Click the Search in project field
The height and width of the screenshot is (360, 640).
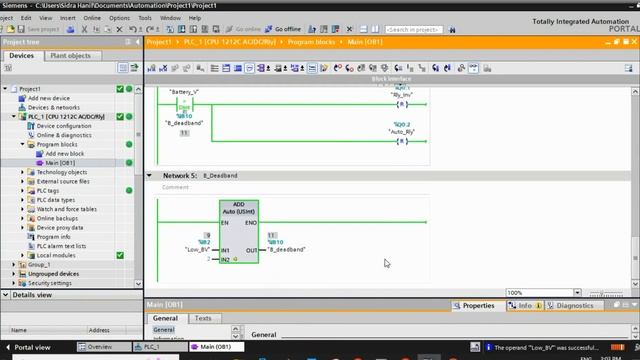pyautogui.click(x=414, y=29)
